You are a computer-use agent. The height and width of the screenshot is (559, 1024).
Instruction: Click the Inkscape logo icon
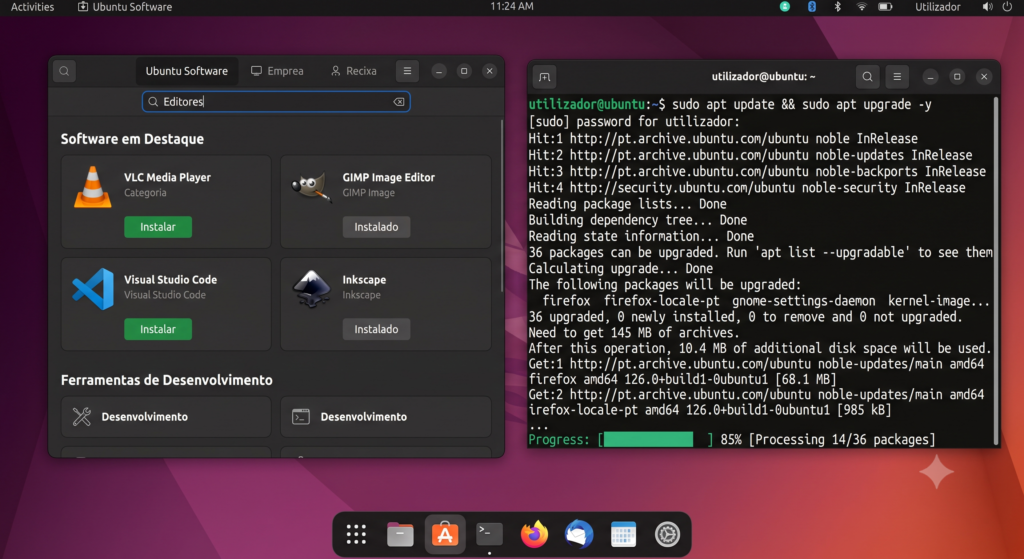click(x=311, y=288)
